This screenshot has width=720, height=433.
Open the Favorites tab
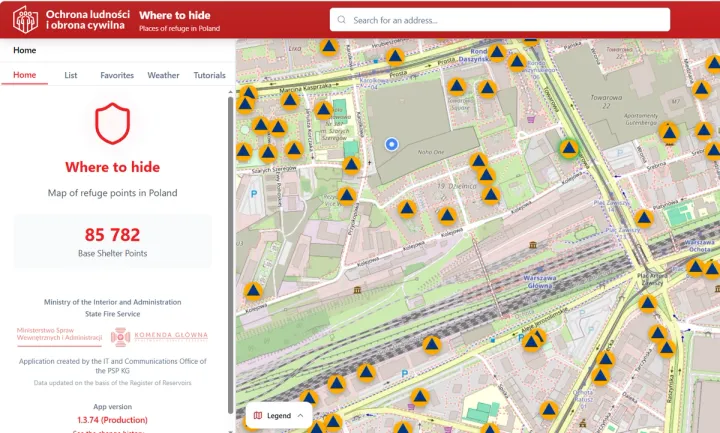[117, 75]
